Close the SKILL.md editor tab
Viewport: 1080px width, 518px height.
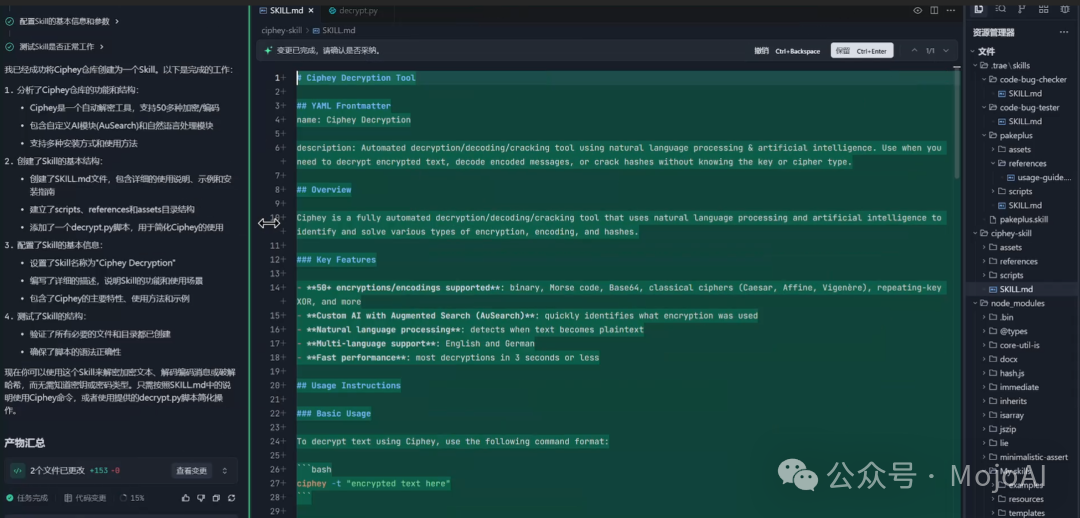[311, 10]
